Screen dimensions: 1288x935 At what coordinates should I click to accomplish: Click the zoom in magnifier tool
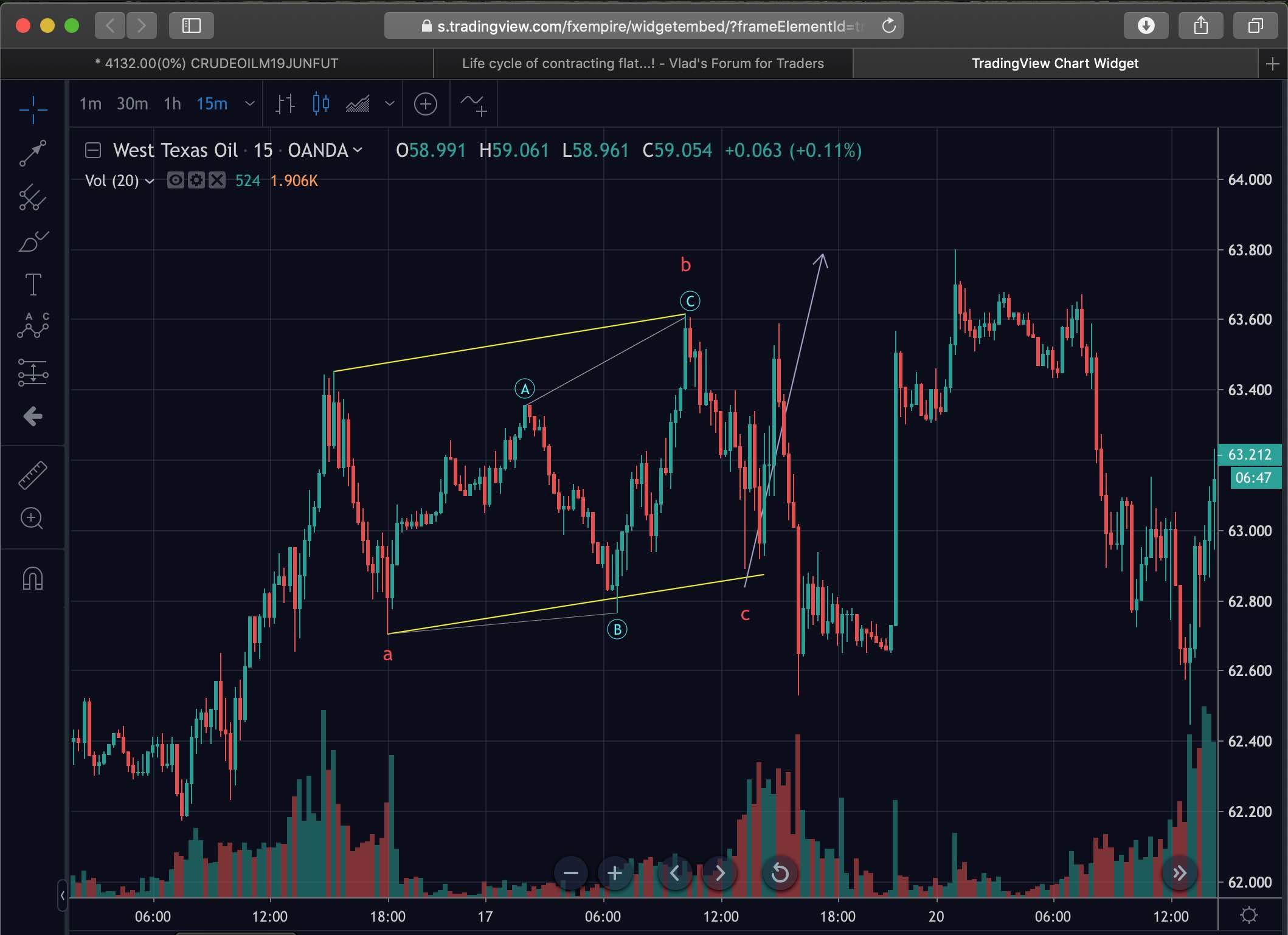tap(32, 519)
